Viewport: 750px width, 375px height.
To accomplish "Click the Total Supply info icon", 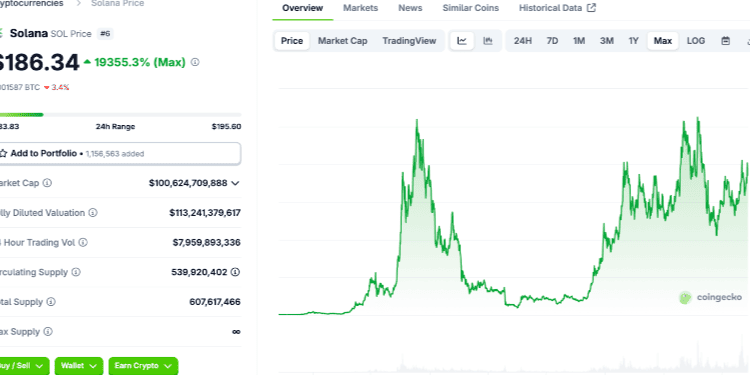I will pyautogui.click(x=51, y=302).
